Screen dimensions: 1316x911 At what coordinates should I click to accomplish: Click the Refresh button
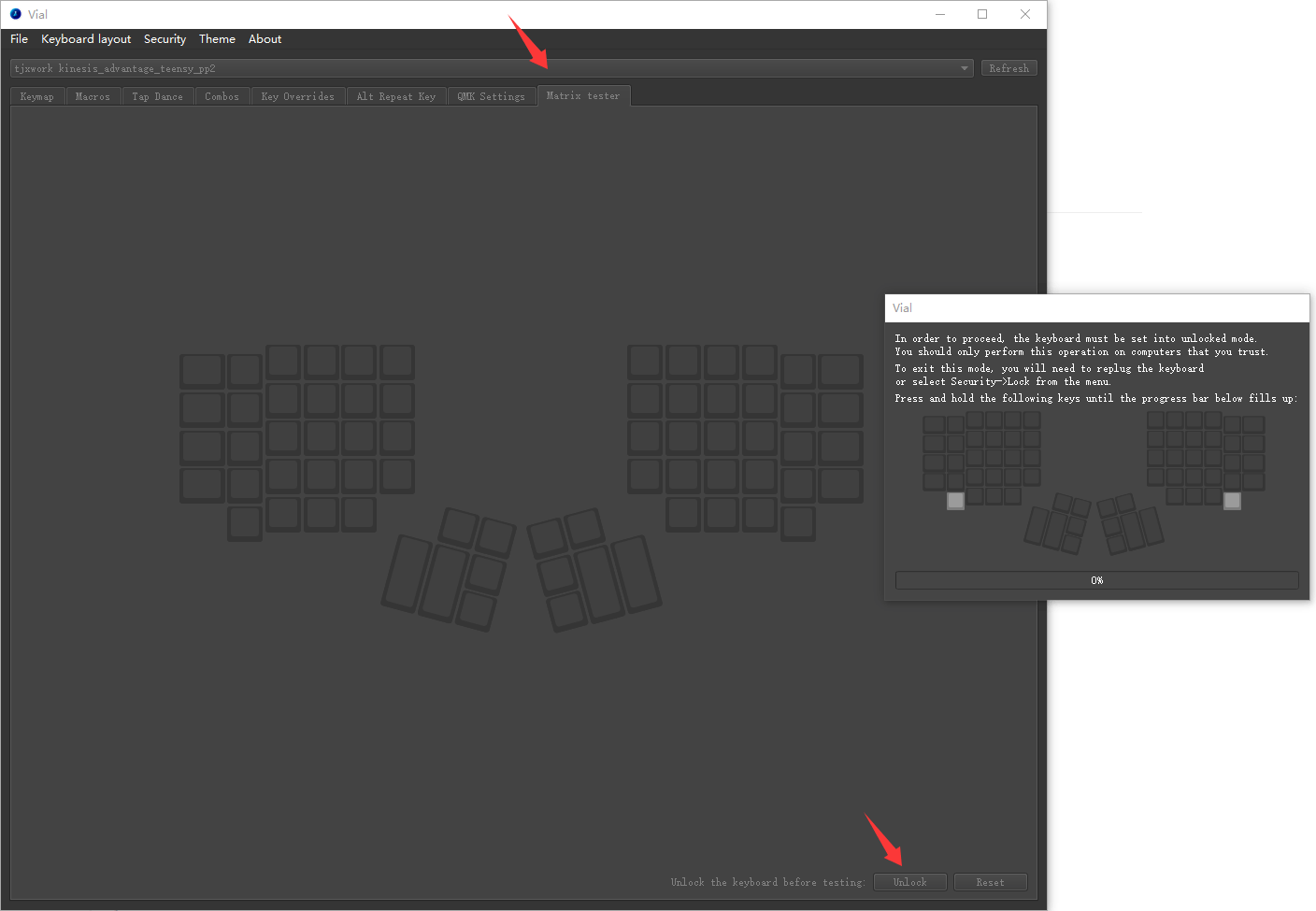click(1008, 68)
